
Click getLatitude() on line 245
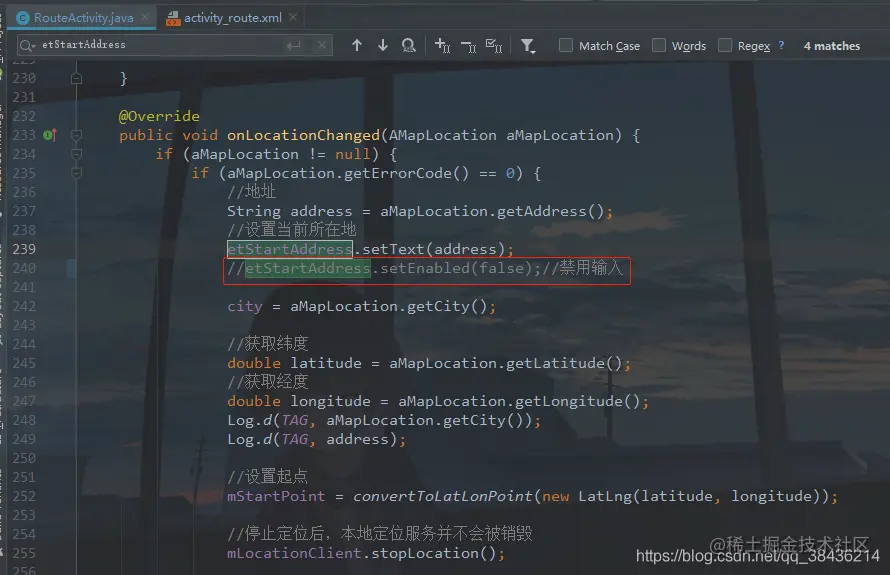(564, 363)
